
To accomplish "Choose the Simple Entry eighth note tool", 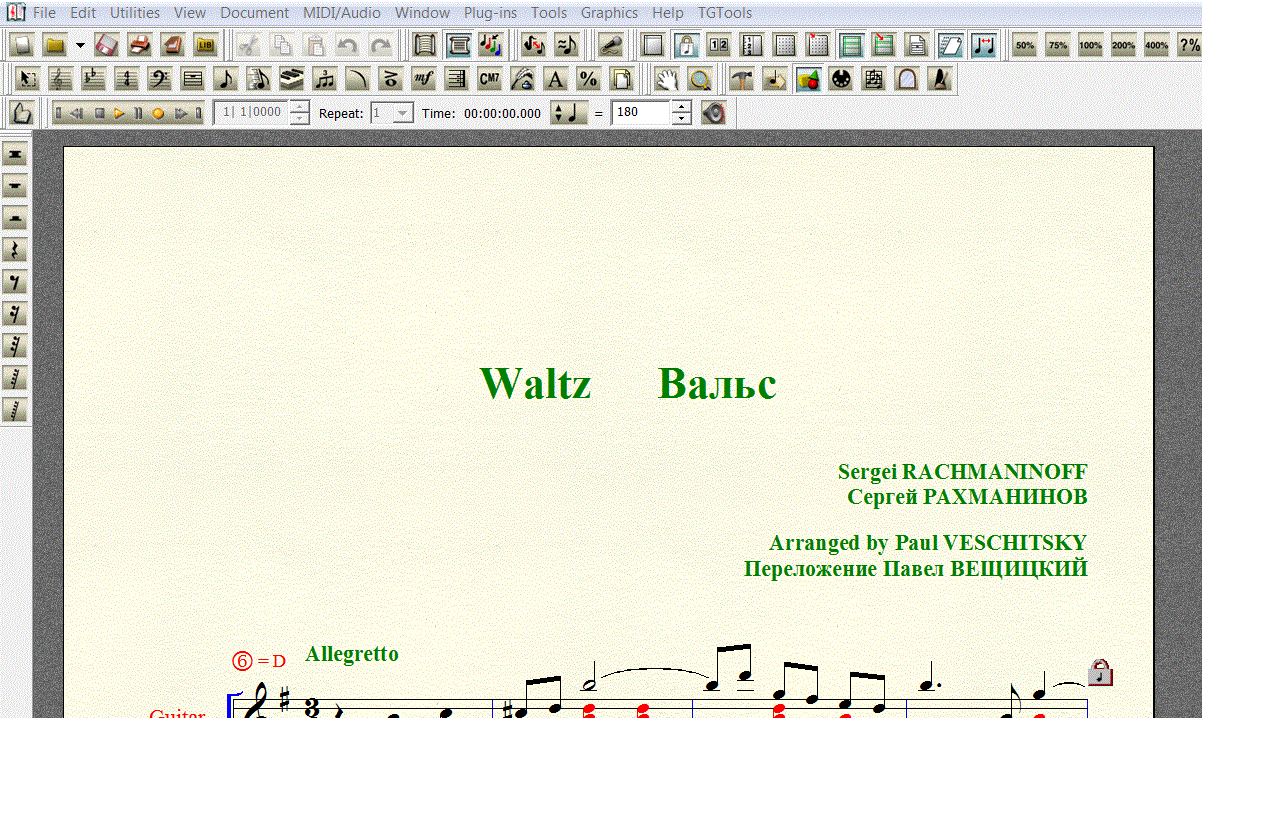I will 226,79.
